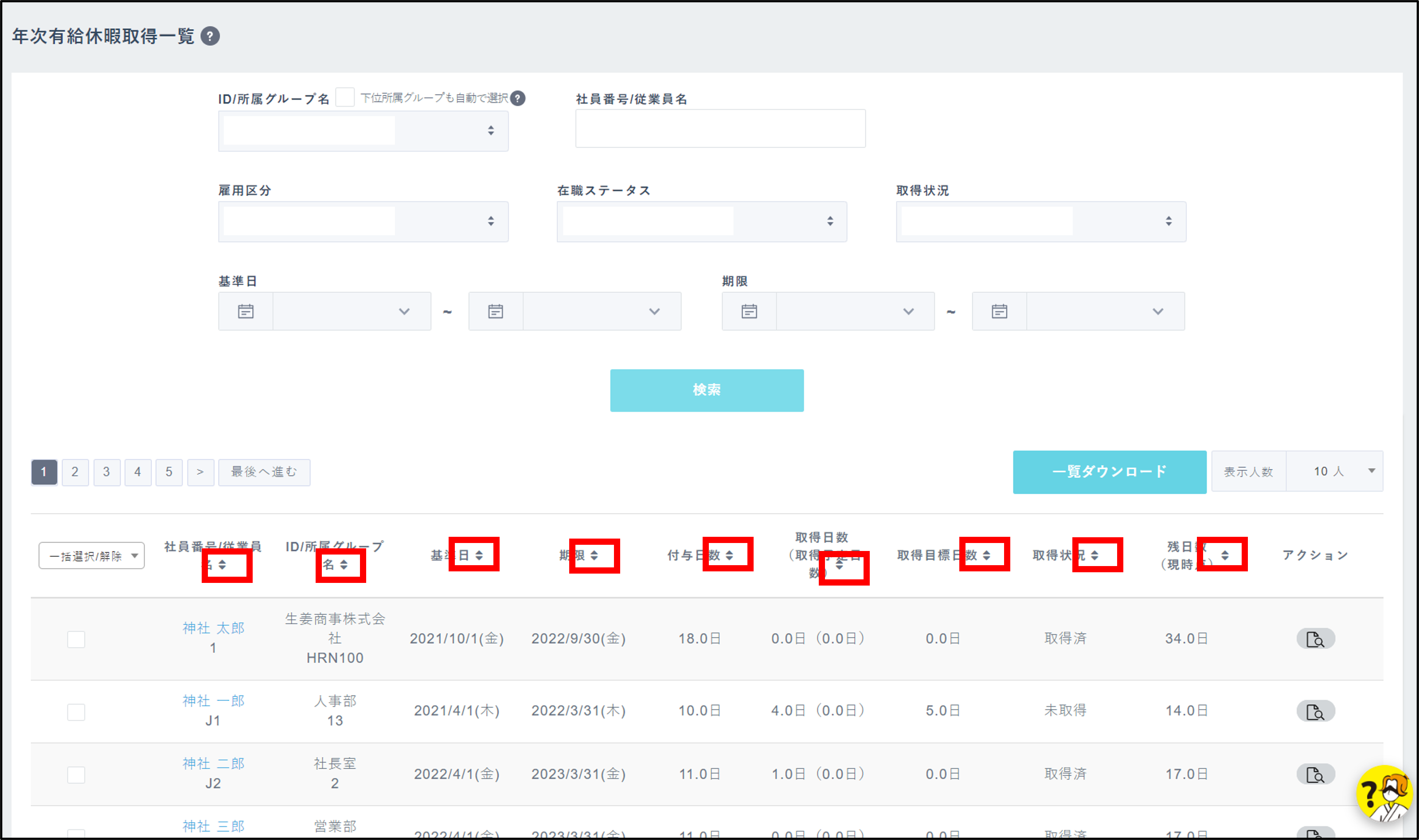Click help icon beside 年次有給休暇取得一覧 title
This screenshot has height=840, width=1419.
[210, 36]
